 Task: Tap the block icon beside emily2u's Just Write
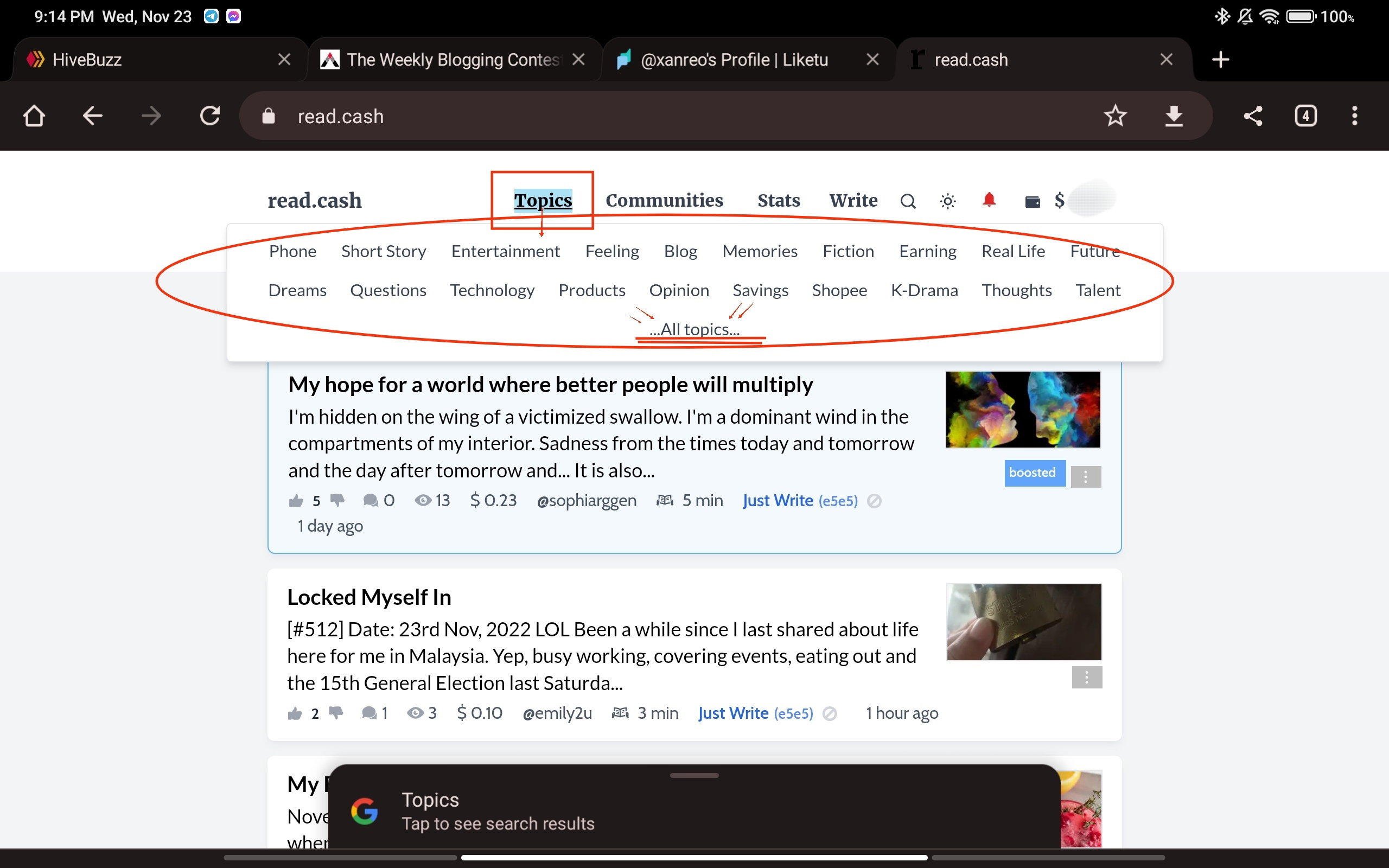tap(830, 713)
